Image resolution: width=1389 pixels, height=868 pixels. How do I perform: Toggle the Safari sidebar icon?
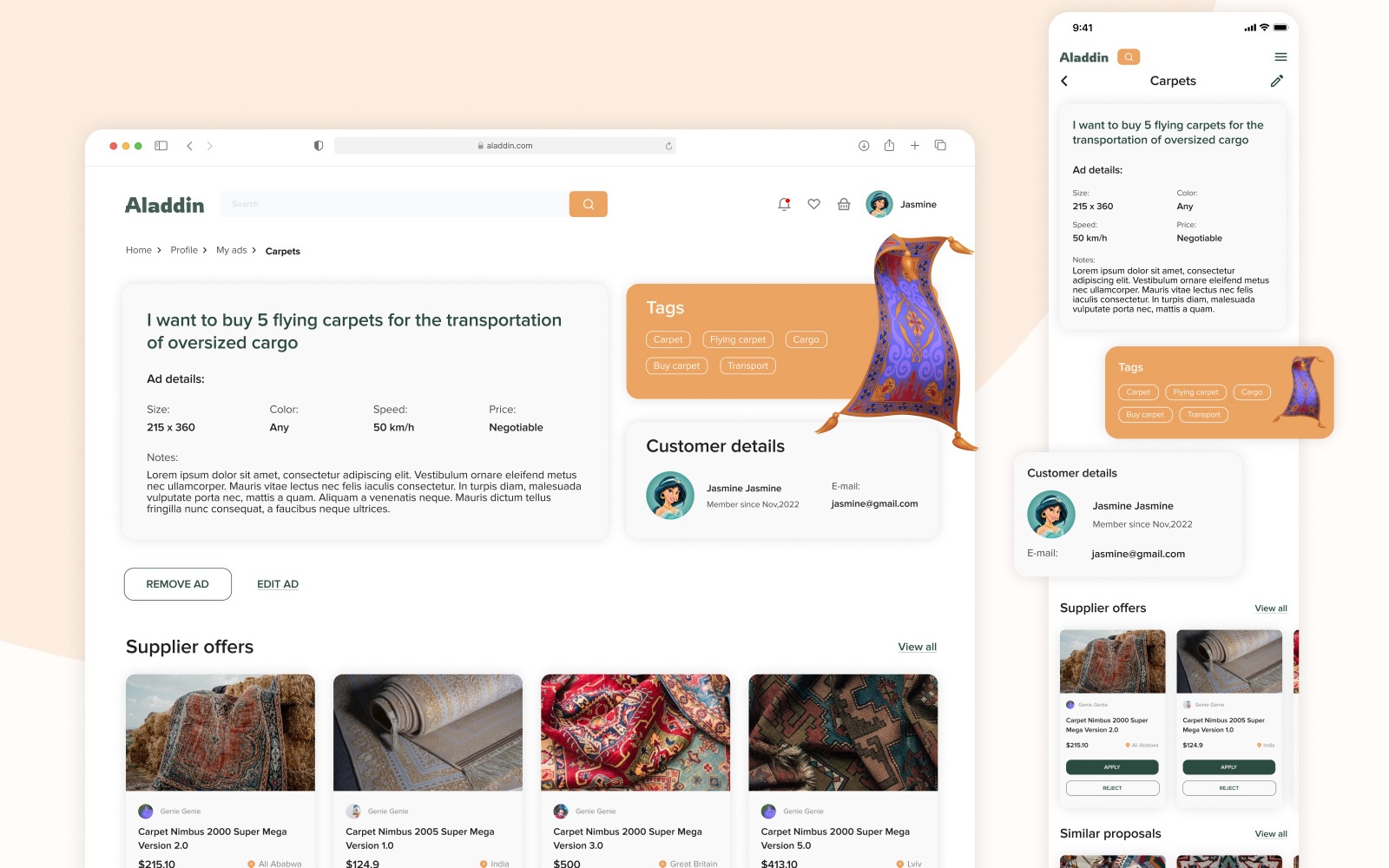pyautogui.click(x=161, y=146)
